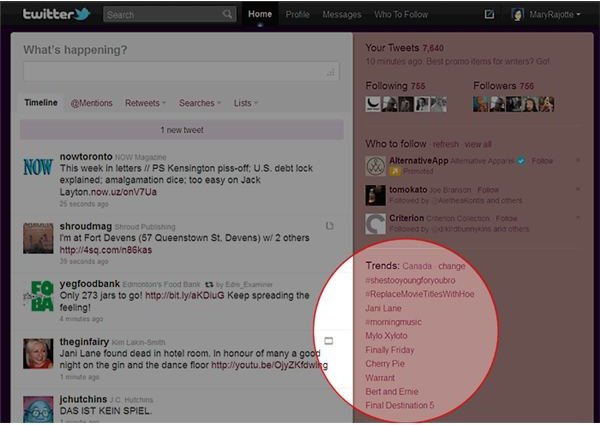The width and height of the screenshot is (600, 425).
Task: Click the yellow Promoted icon
Action: 395,171
